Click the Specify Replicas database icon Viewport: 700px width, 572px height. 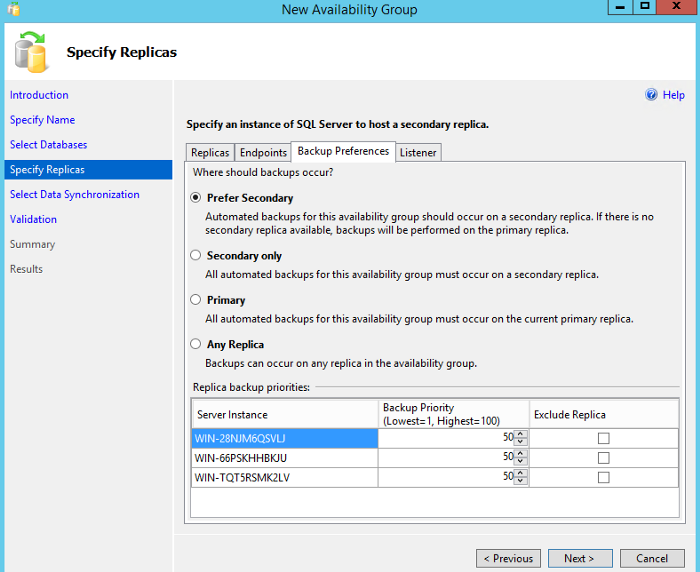click(30, 52)
